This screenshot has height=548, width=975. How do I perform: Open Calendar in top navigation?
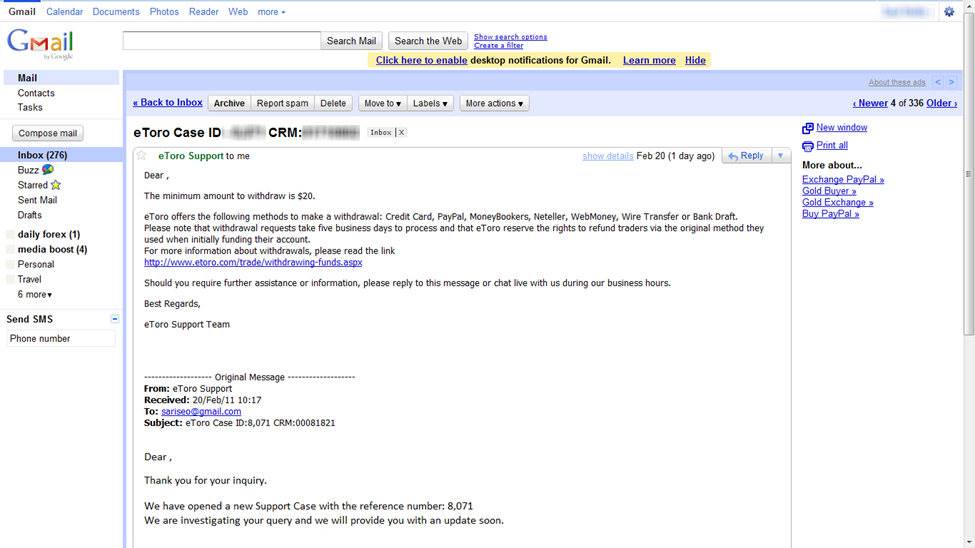(64, 12)
